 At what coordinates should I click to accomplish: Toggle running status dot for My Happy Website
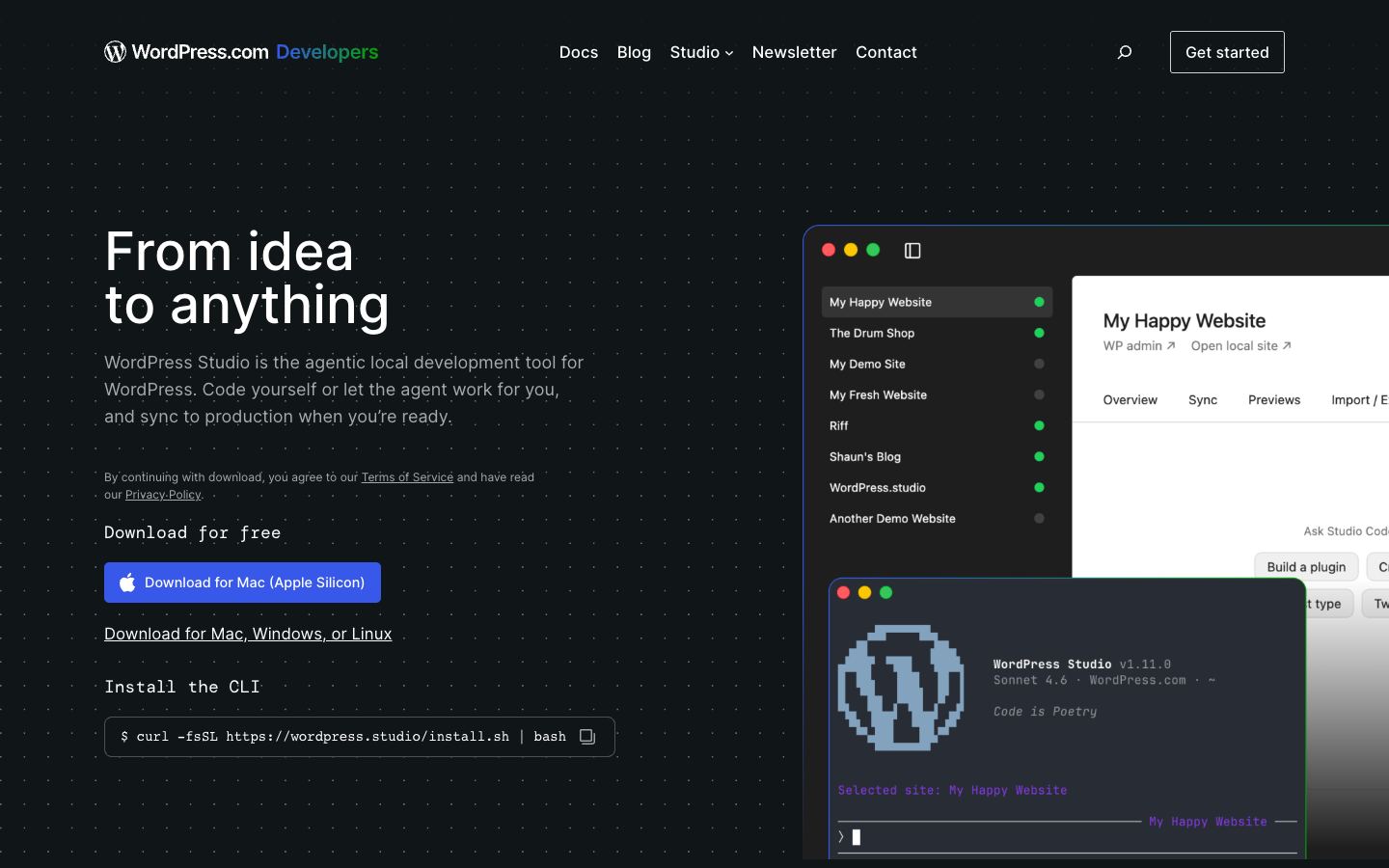click(1039, 302)
